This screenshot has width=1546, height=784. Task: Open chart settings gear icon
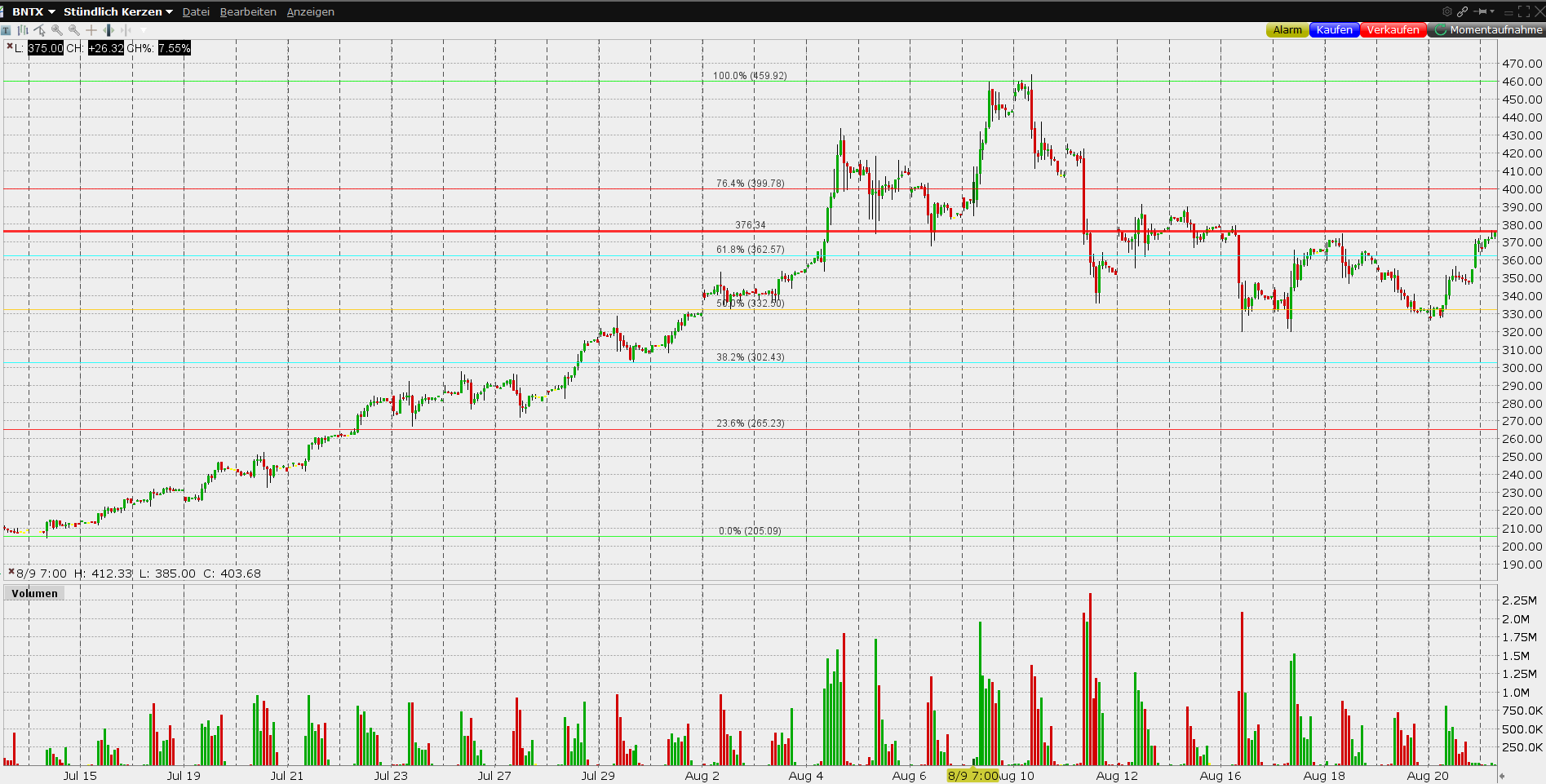tap(1447, 11)
